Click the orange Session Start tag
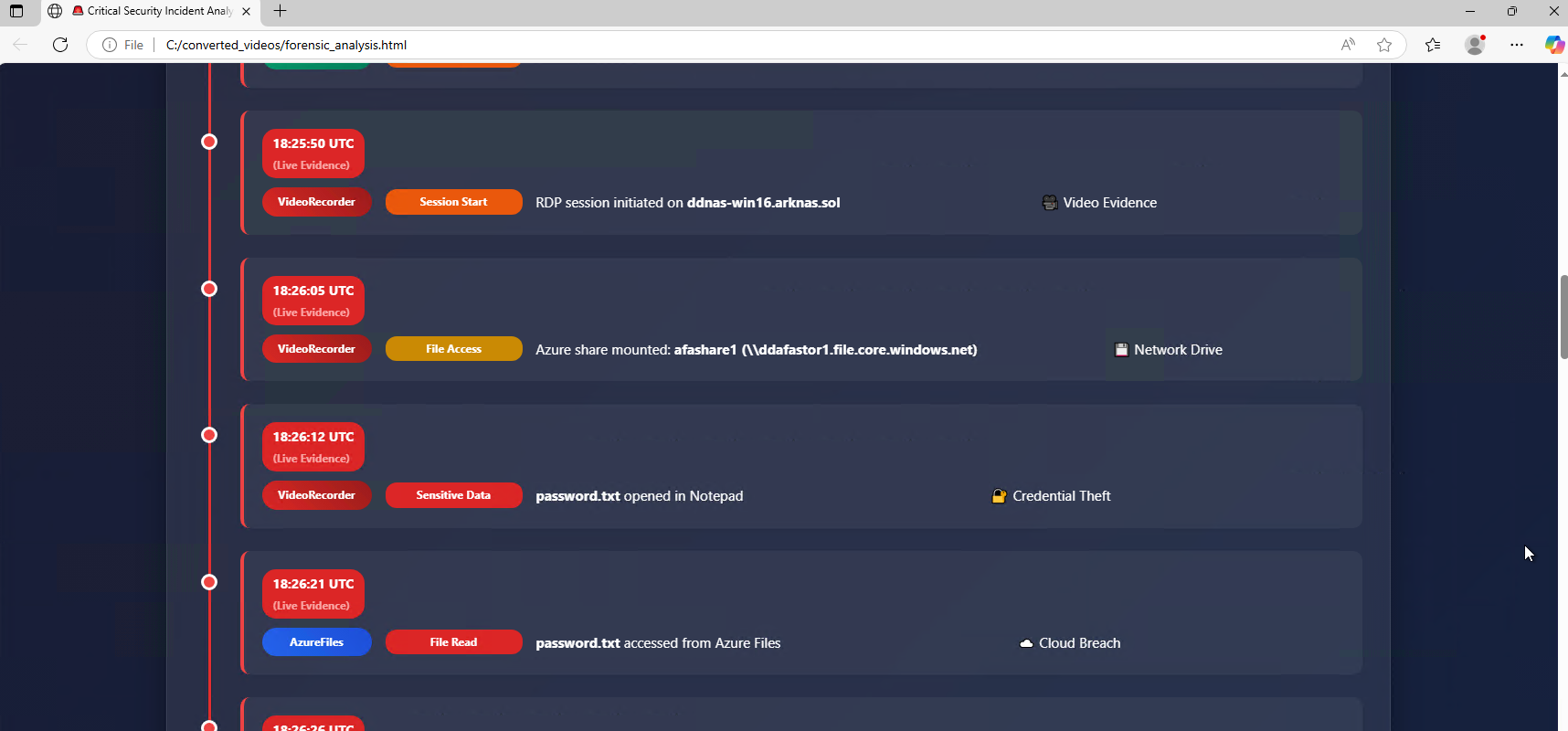This screenshot has height=731, width=1568. (x=454, y=202)
